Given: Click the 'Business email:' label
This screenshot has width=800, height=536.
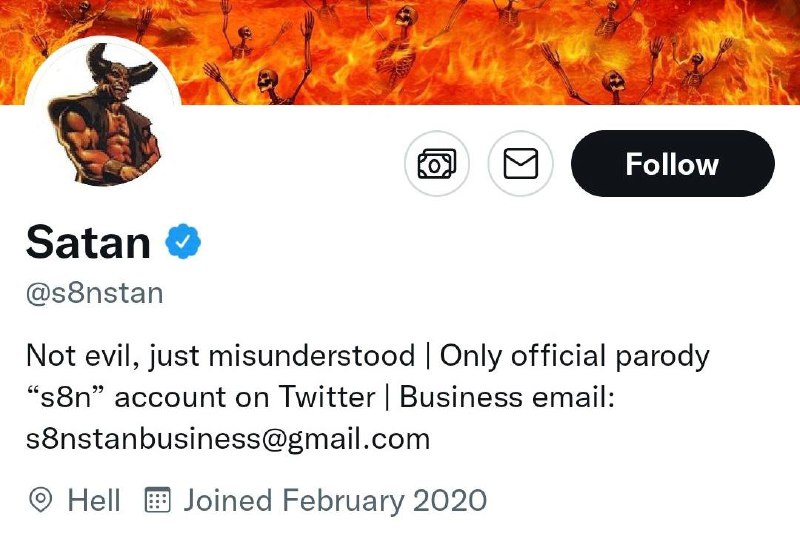Looking at the screenshot, I should coord(507,397).
